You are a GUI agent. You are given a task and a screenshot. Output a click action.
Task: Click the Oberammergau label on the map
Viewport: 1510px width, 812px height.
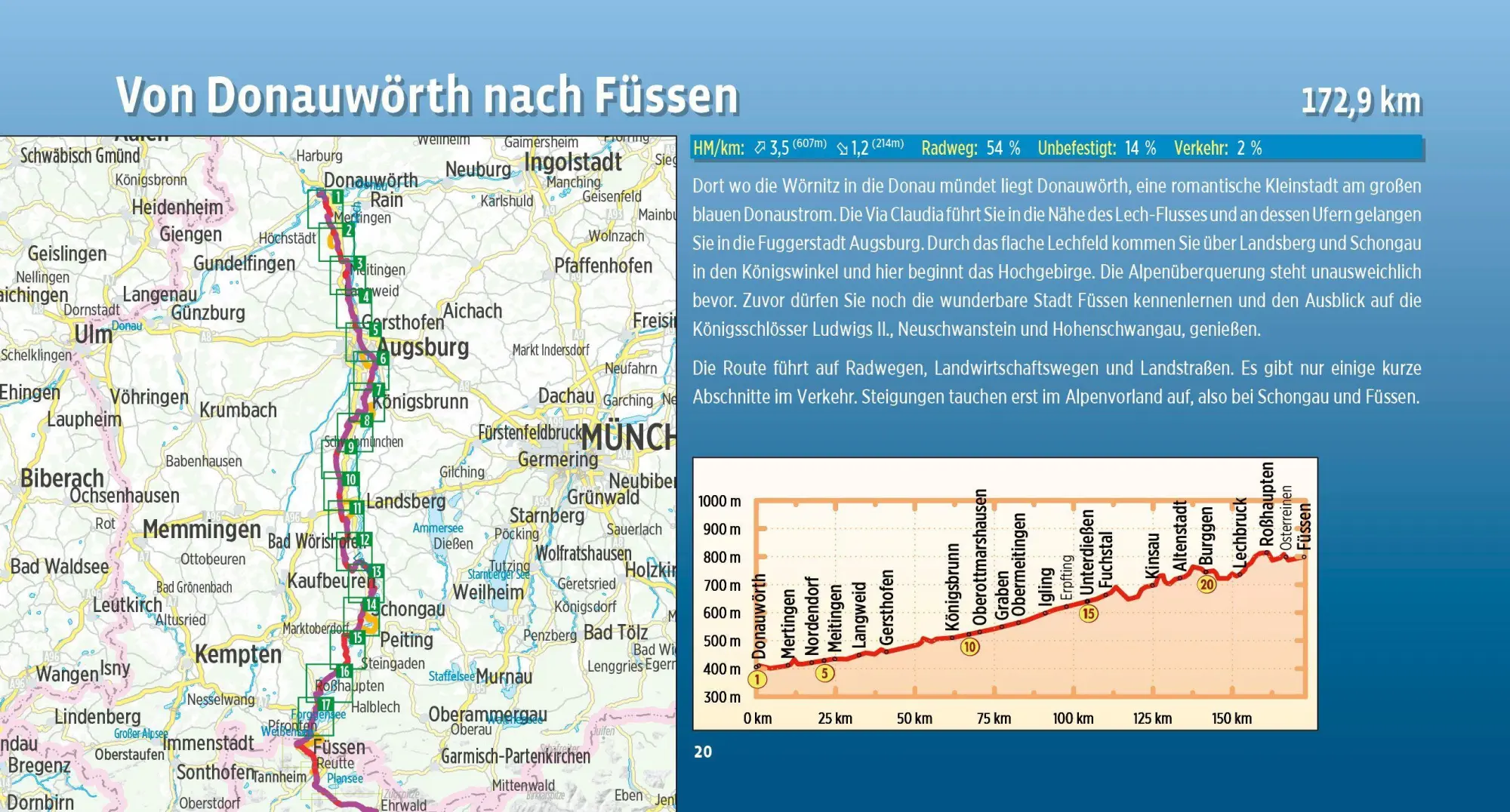[488, 715]
